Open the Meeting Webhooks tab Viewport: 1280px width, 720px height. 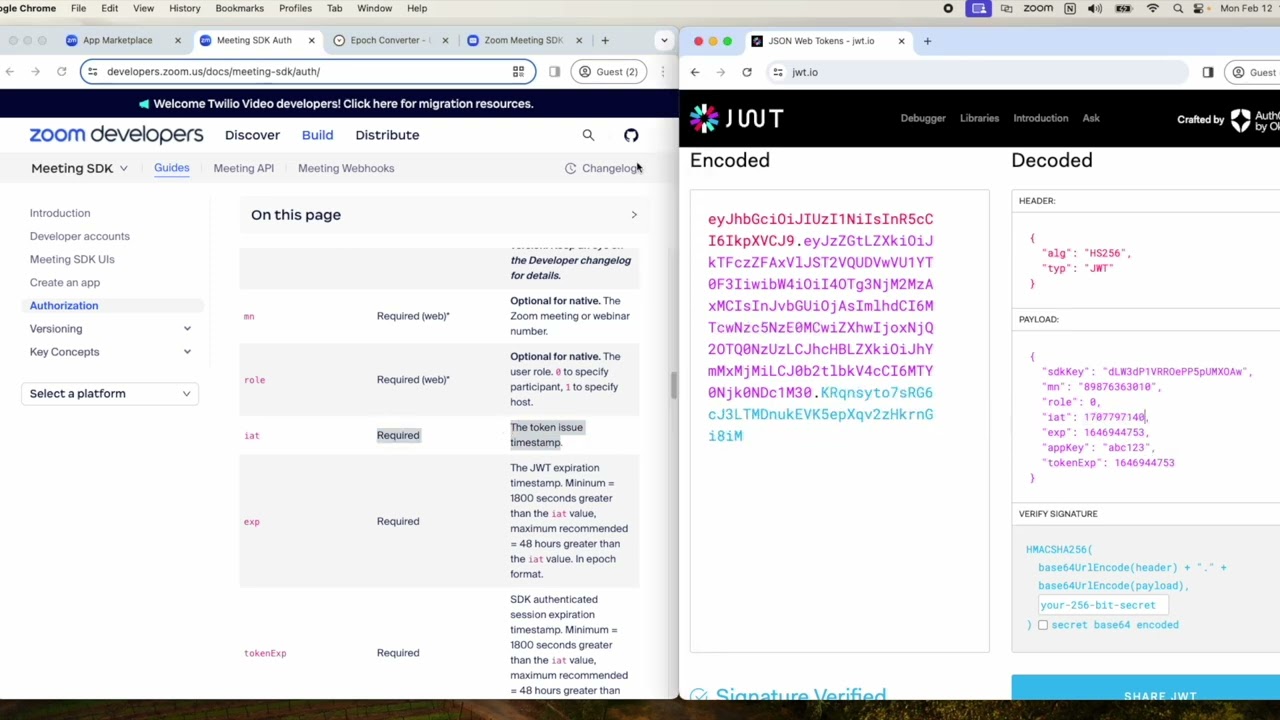pyautogui.click(x=346, y=168)
